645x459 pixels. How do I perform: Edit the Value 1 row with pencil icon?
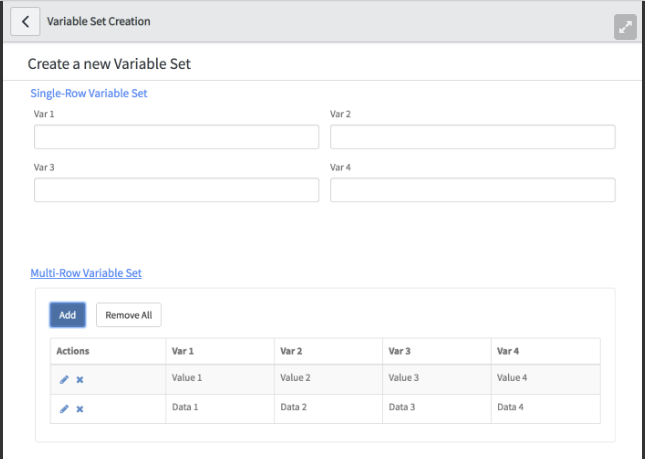64,380
